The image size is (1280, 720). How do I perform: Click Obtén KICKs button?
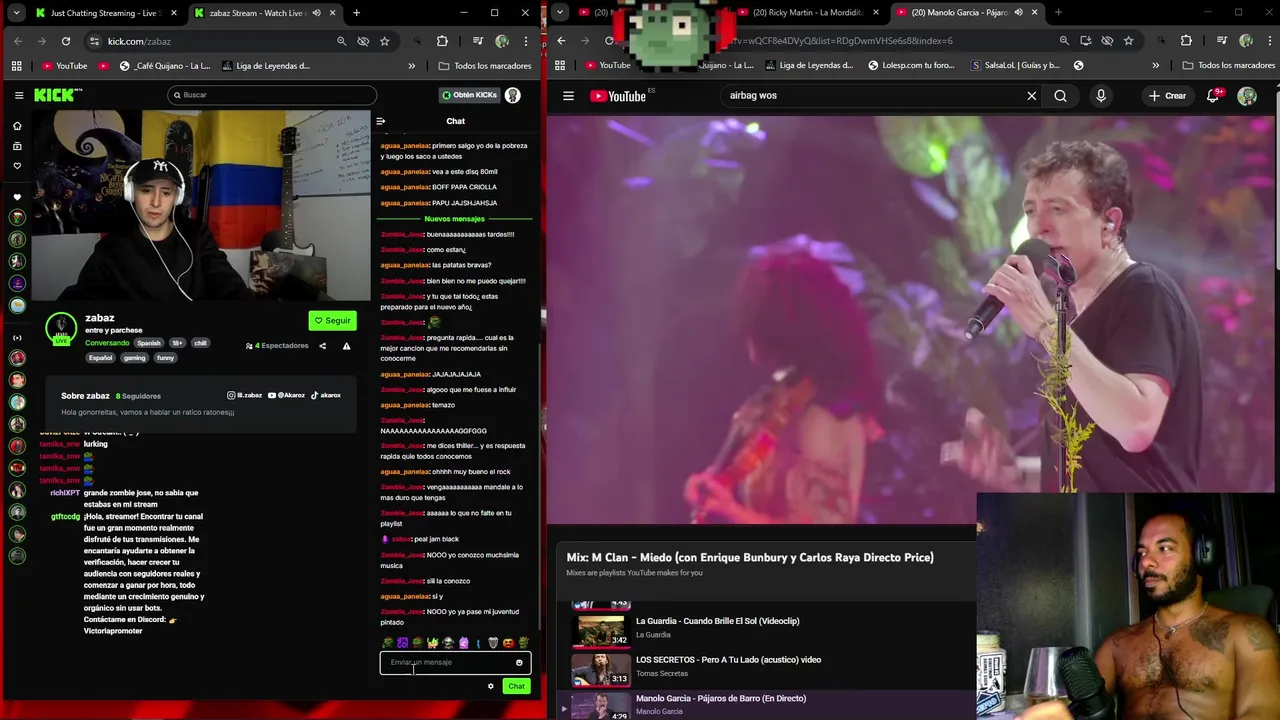[x=469, y=95]
